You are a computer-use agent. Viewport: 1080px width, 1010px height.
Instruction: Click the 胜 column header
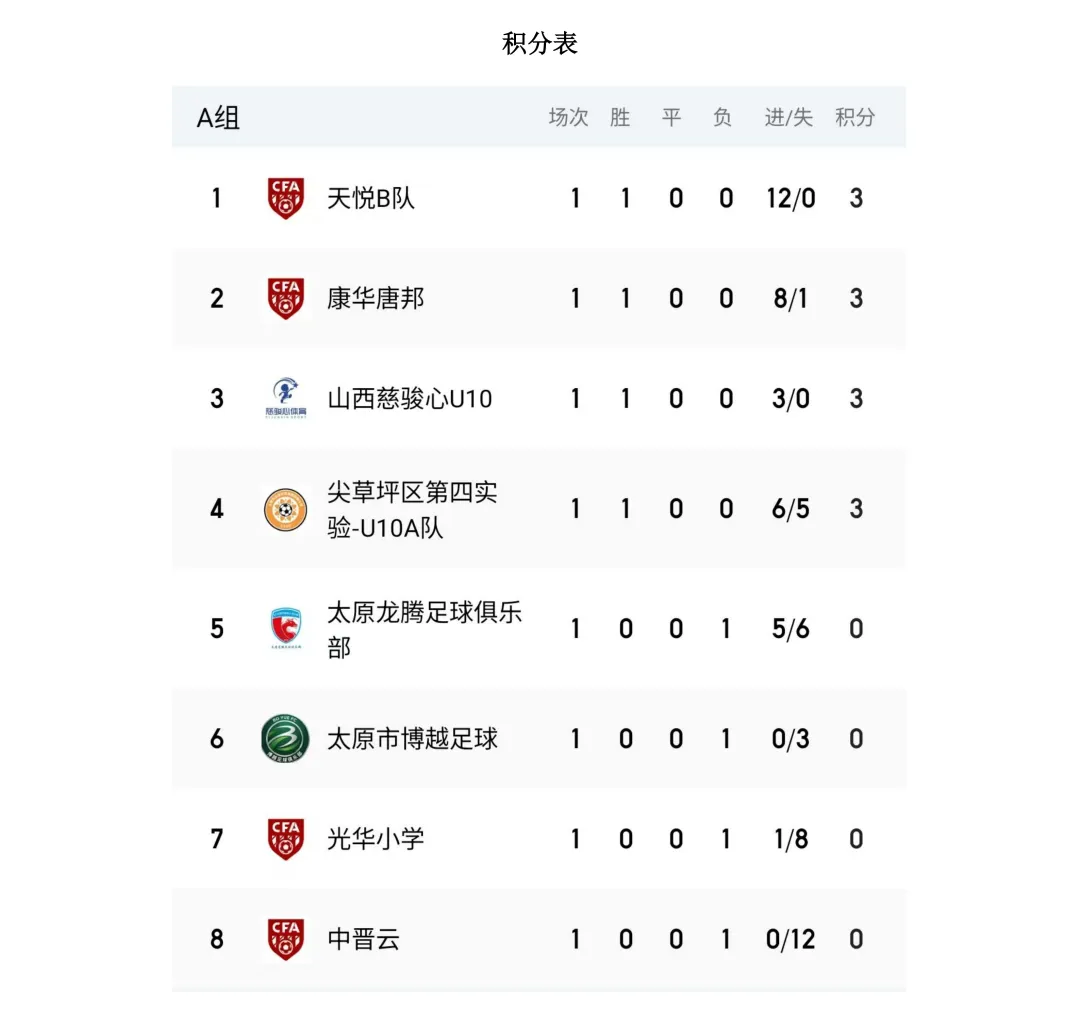click(x=620, y=118)
